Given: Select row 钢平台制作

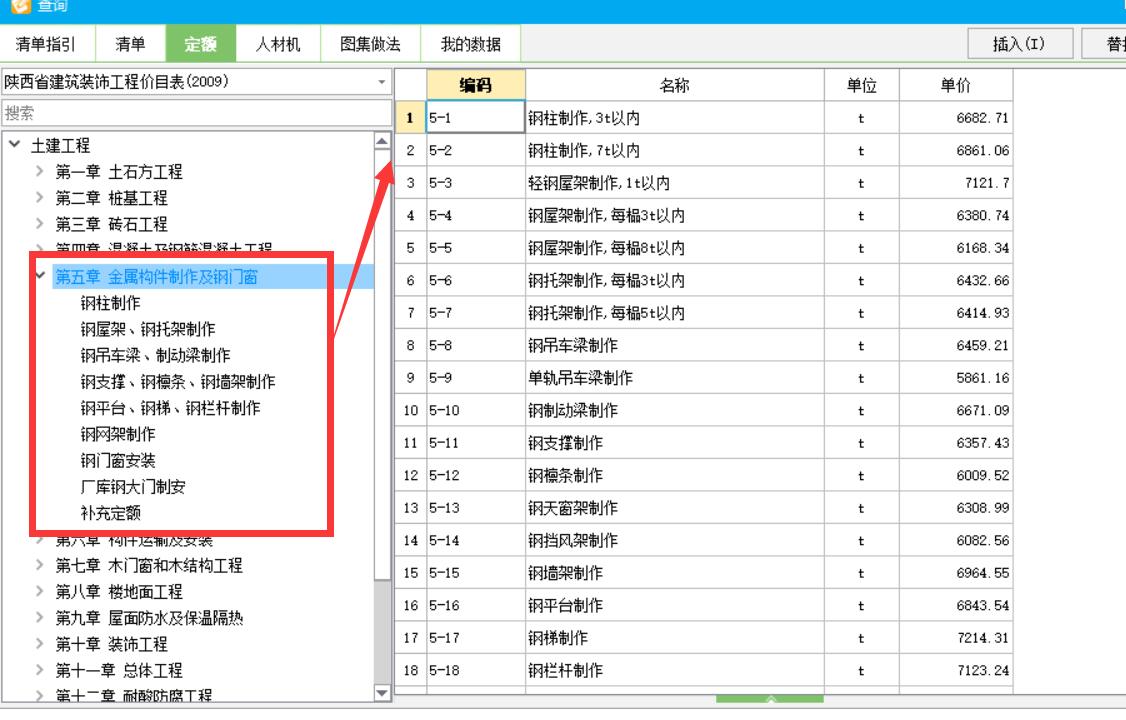Looking at the screenshot, I should click(704, 605).
